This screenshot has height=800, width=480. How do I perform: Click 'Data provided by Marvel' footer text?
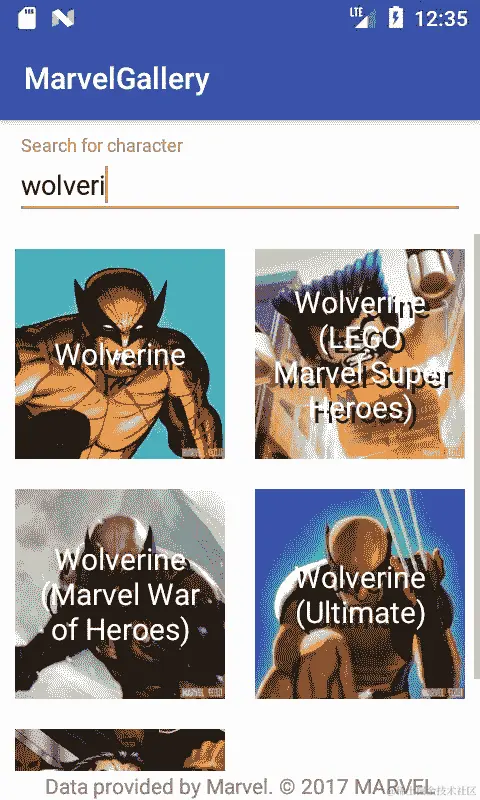pyautogui.click(x=157, y=787)
